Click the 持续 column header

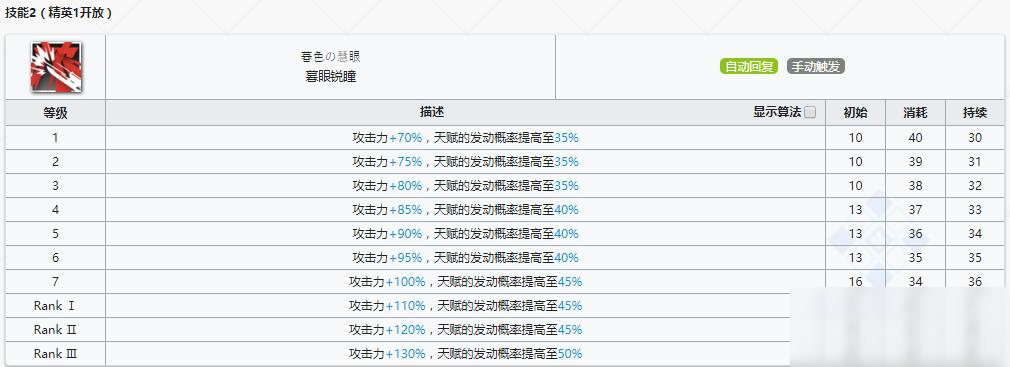click(x=975, y=113)
